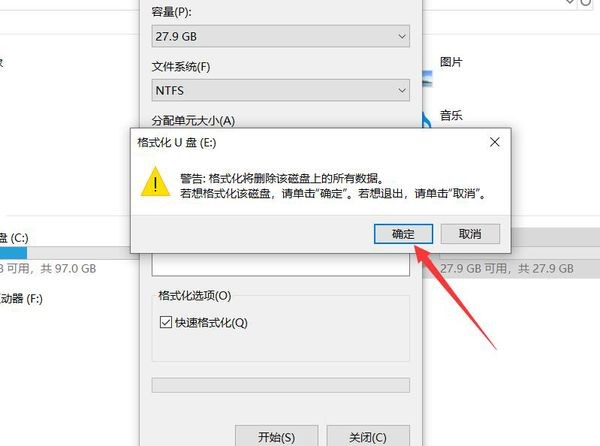Viewport: 600px width, 446px height.
Task: Toggle the 快速格式化(Q) checkbox
Action: [165, 322]
